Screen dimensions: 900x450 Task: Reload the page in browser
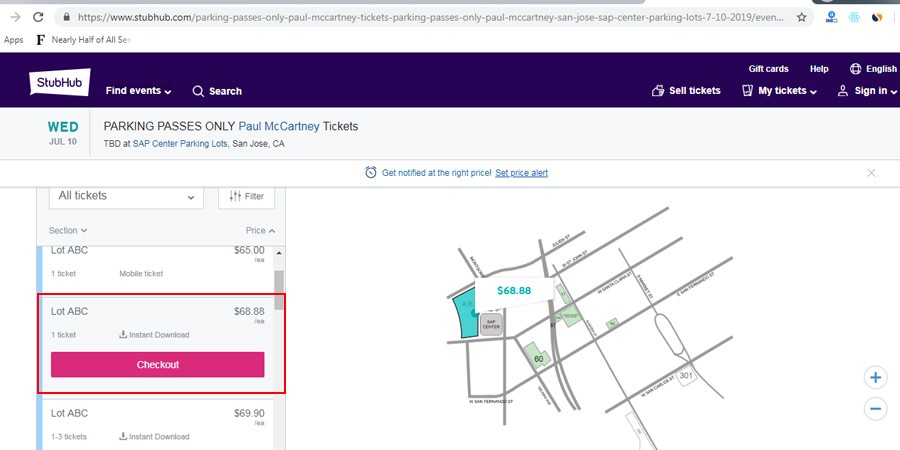click(x=37, y=17)
